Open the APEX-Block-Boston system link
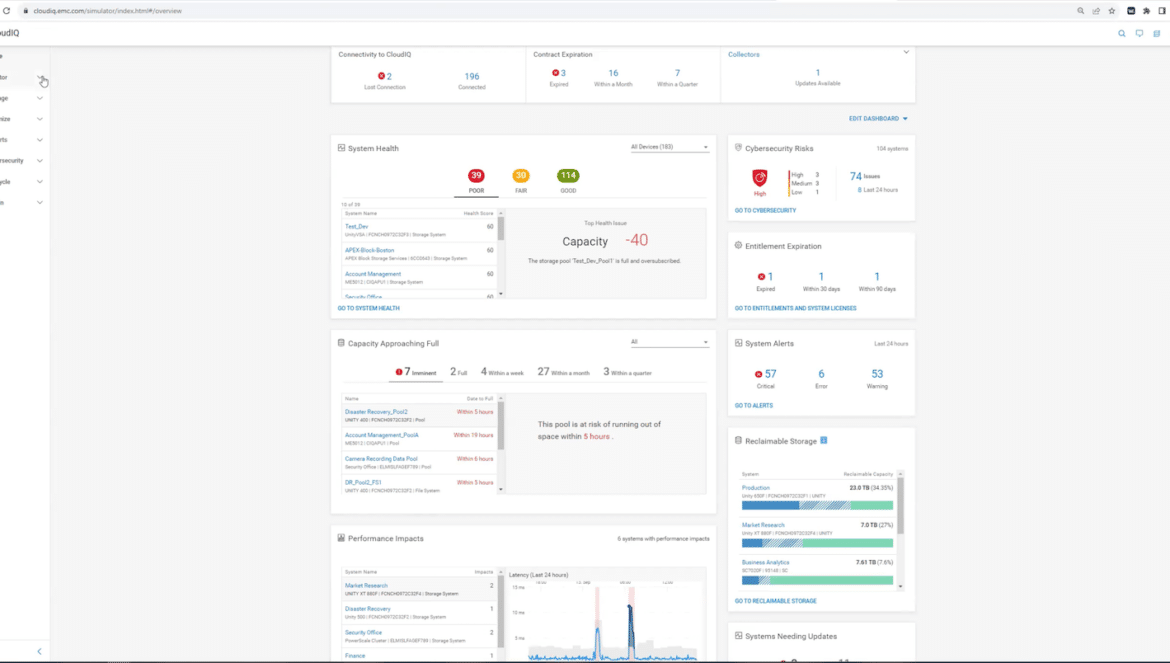Screen dimensions: 1170x663 tap(369, 250)
